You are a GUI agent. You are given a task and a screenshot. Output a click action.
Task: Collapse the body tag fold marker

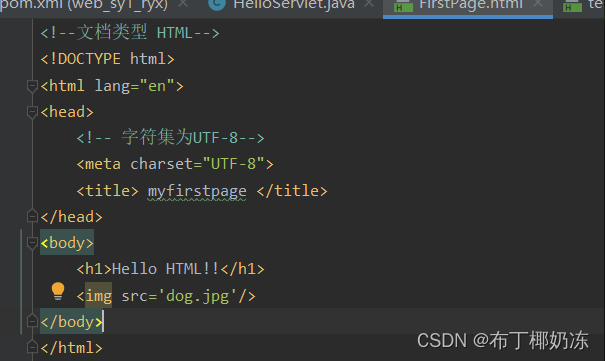pyautogui.click(x=32, y=243)
